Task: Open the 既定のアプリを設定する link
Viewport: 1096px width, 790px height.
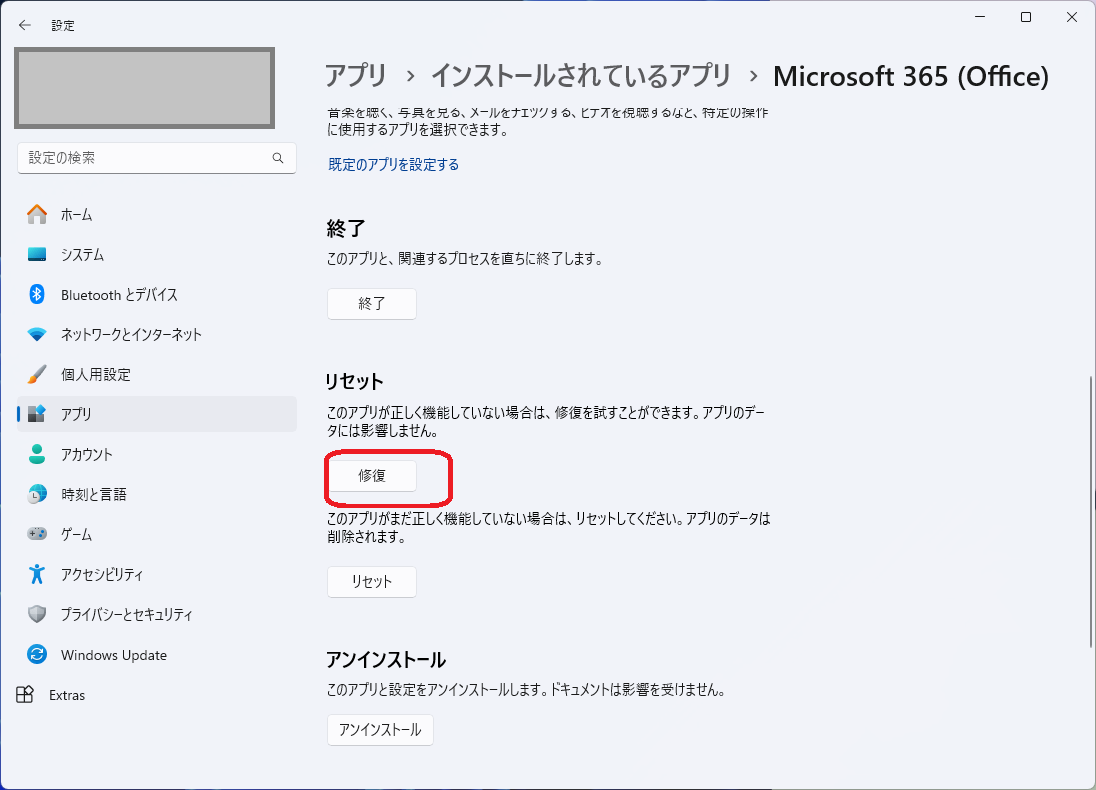Action: (394, 164)
